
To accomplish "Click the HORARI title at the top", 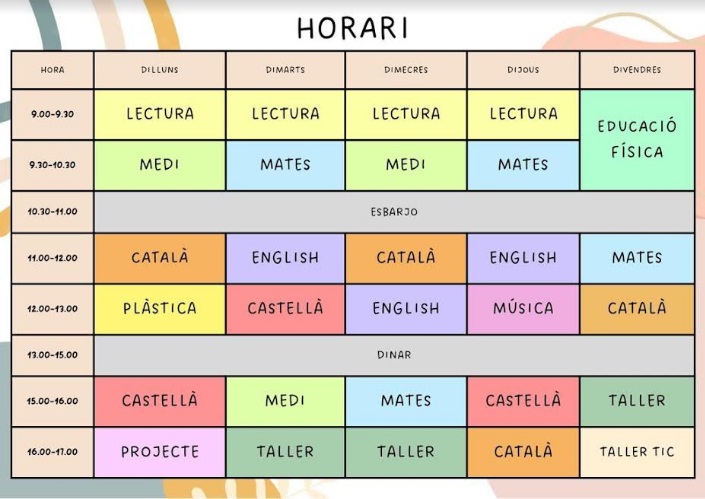I will coord(352,26).
